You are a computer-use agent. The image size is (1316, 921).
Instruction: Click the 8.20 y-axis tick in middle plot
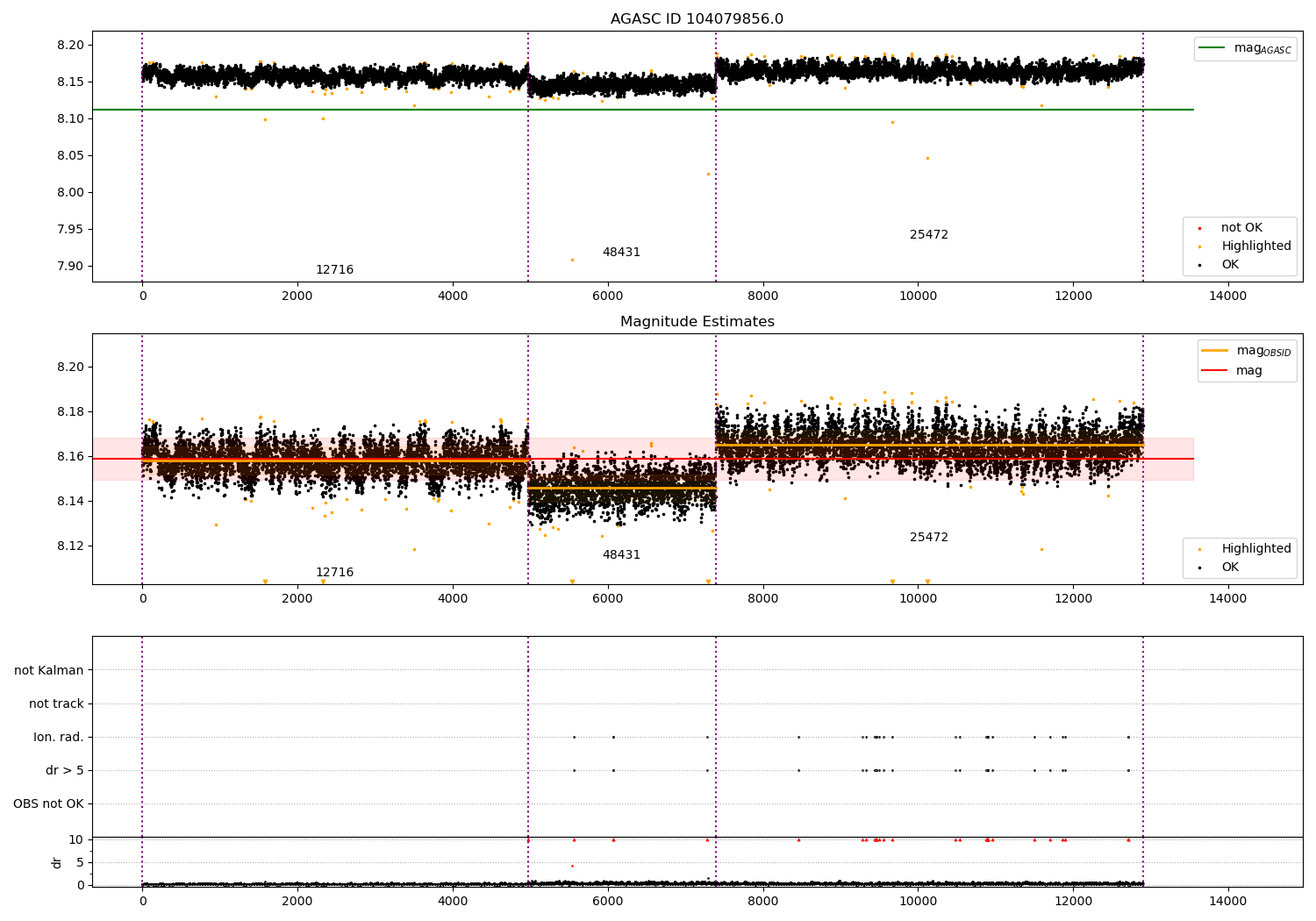[70, 368]
